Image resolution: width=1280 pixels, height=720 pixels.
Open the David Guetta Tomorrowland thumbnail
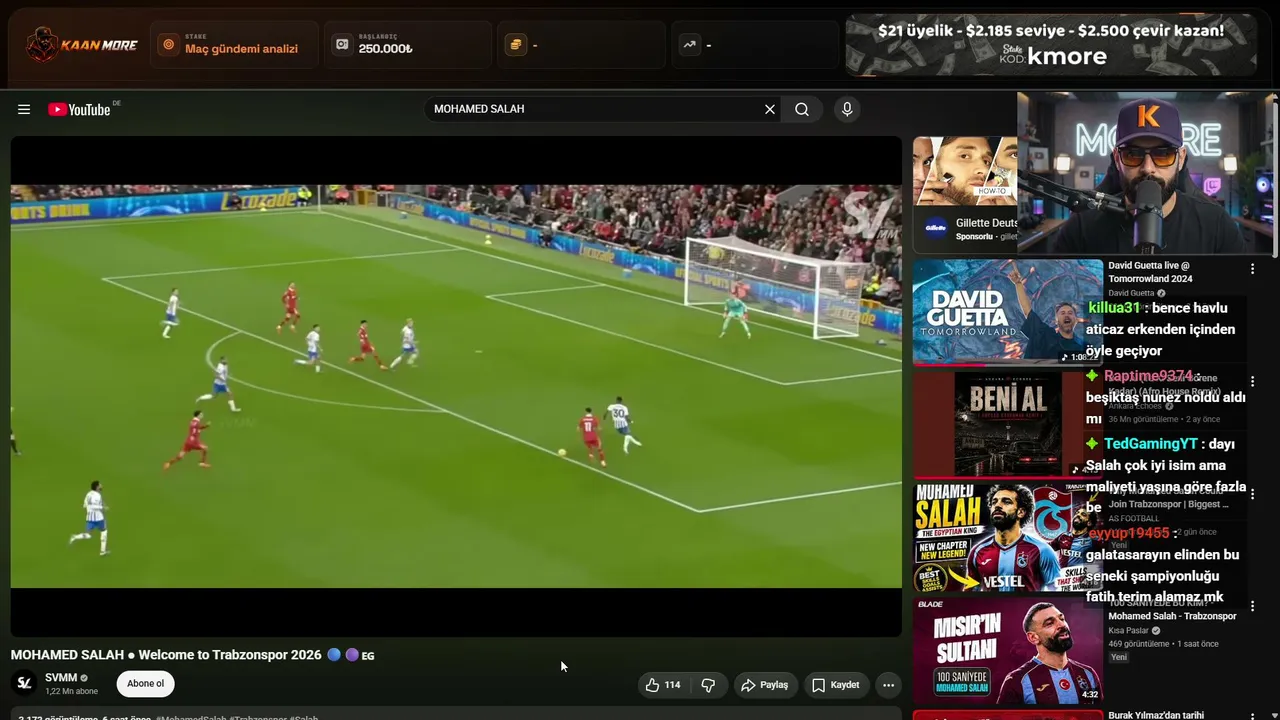coord(1008,311)
